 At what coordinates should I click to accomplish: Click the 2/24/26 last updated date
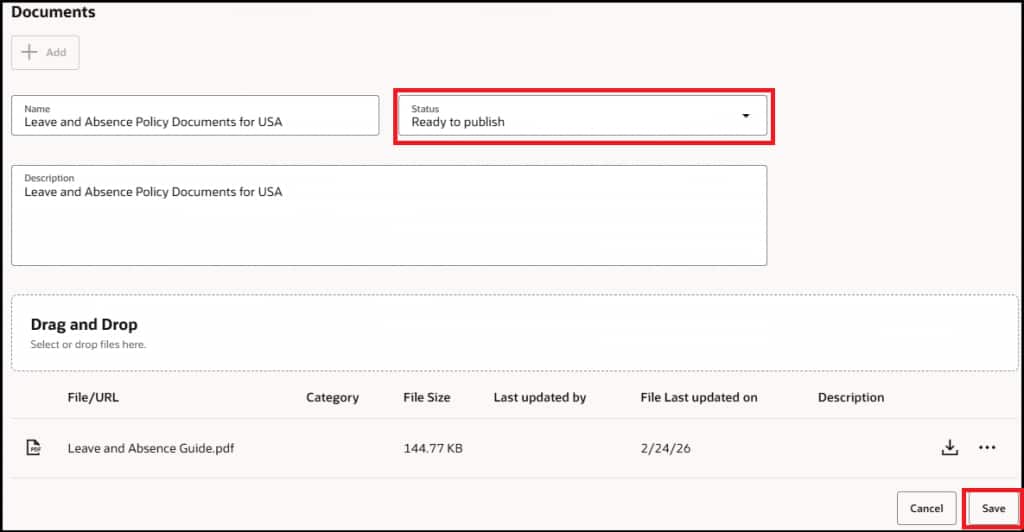click(666, 448)
